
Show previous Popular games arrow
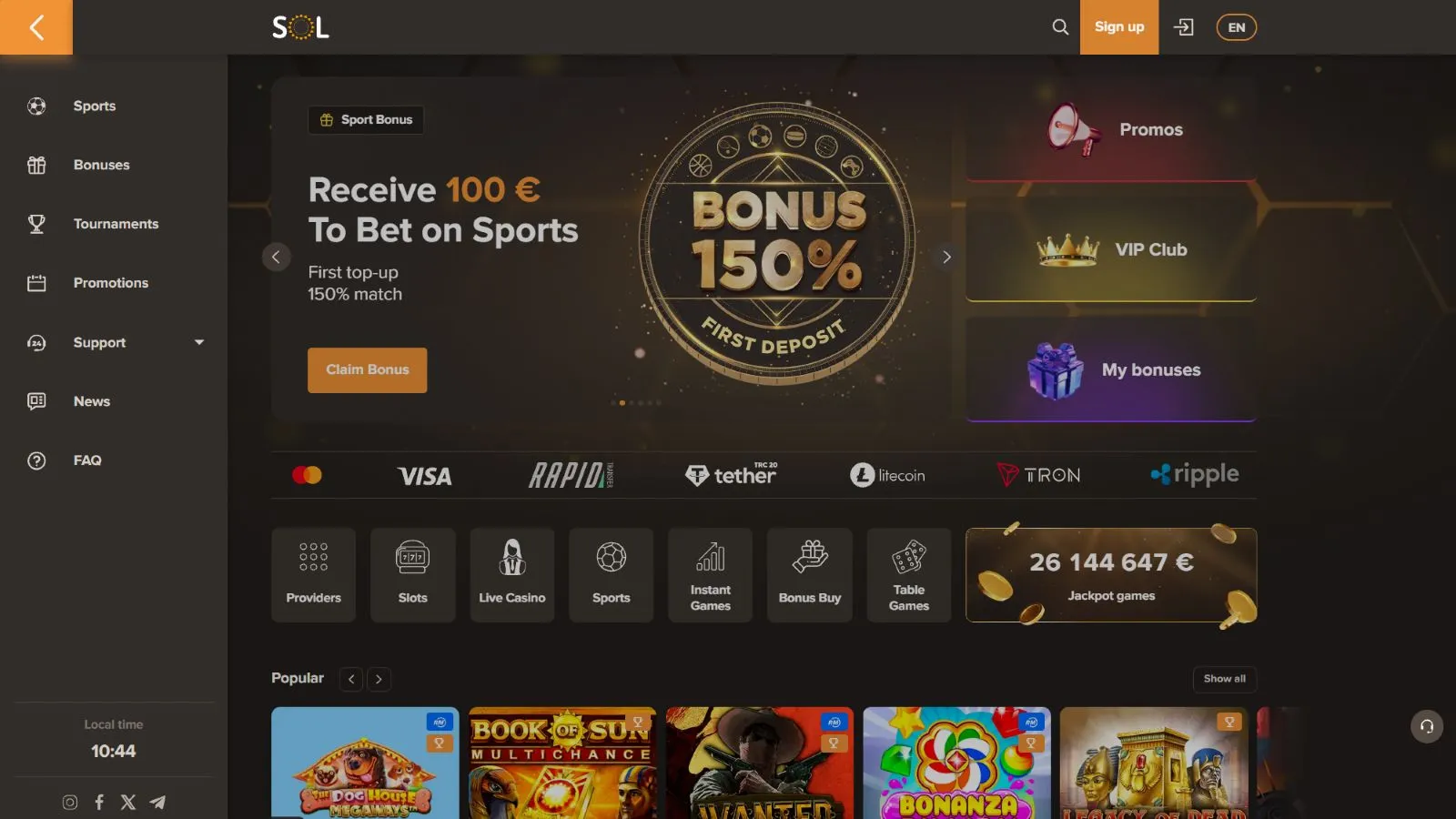point(351,679)
